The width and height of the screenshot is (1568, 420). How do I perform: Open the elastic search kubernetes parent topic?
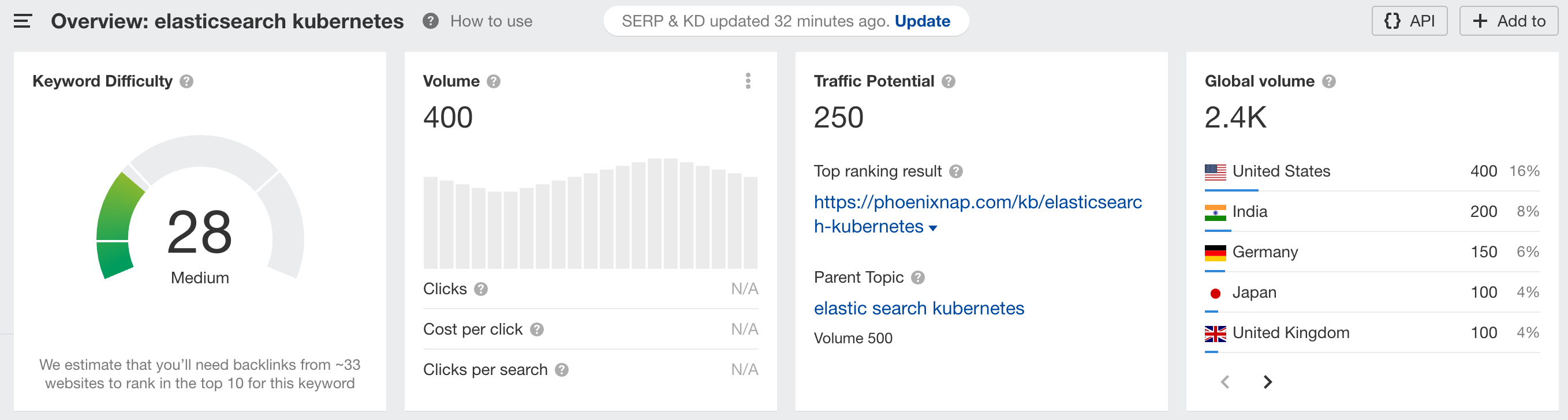[x=919, y=309]
